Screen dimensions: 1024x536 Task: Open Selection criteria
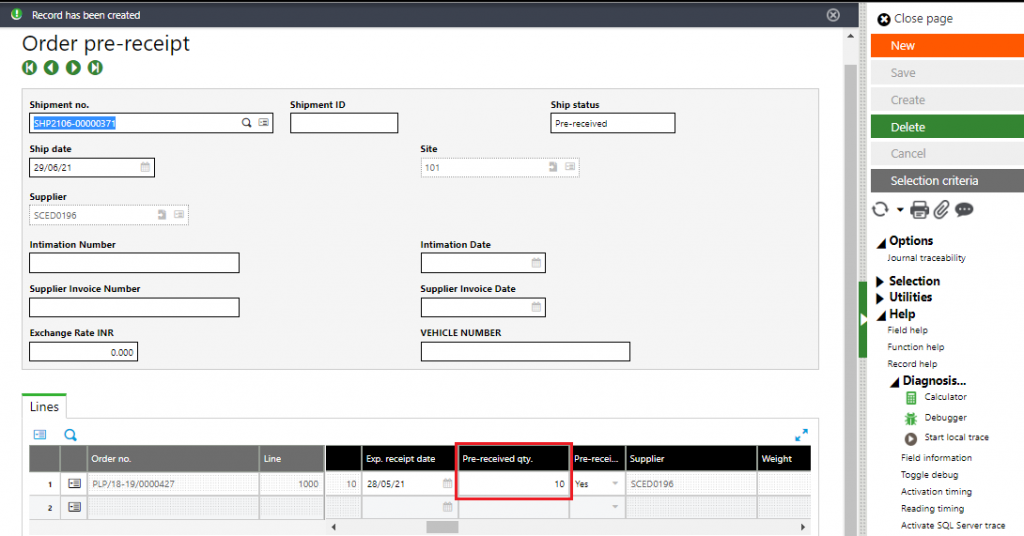pos(947,181)
